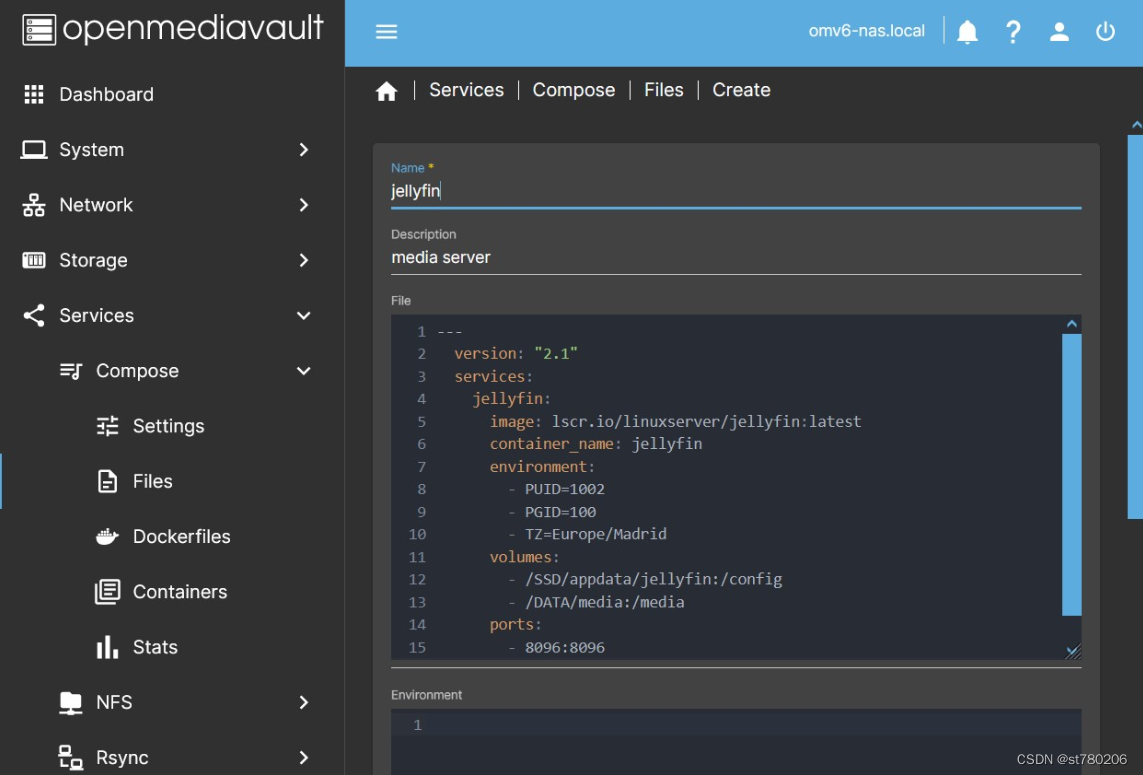Screen dimensions: 1143x775
Task: Click the NFS network drive icon
Action: pos(71,703)
